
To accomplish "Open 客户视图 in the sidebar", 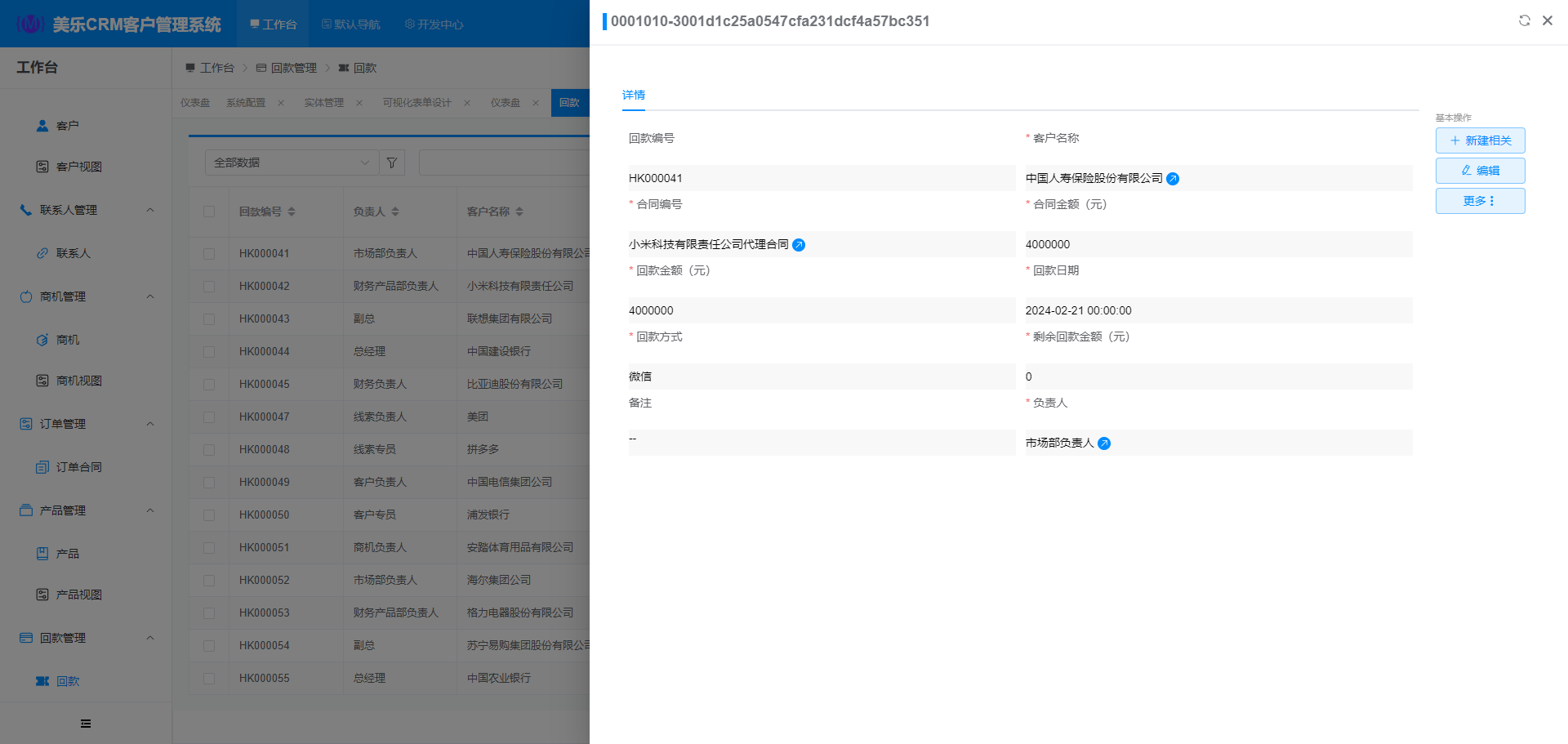I will pos(78,167).
